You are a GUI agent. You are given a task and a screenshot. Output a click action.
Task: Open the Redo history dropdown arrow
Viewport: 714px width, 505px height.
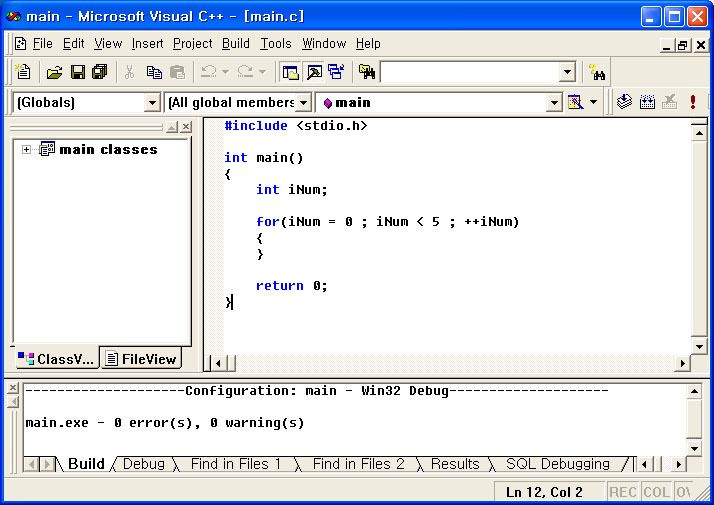(262, 71)
